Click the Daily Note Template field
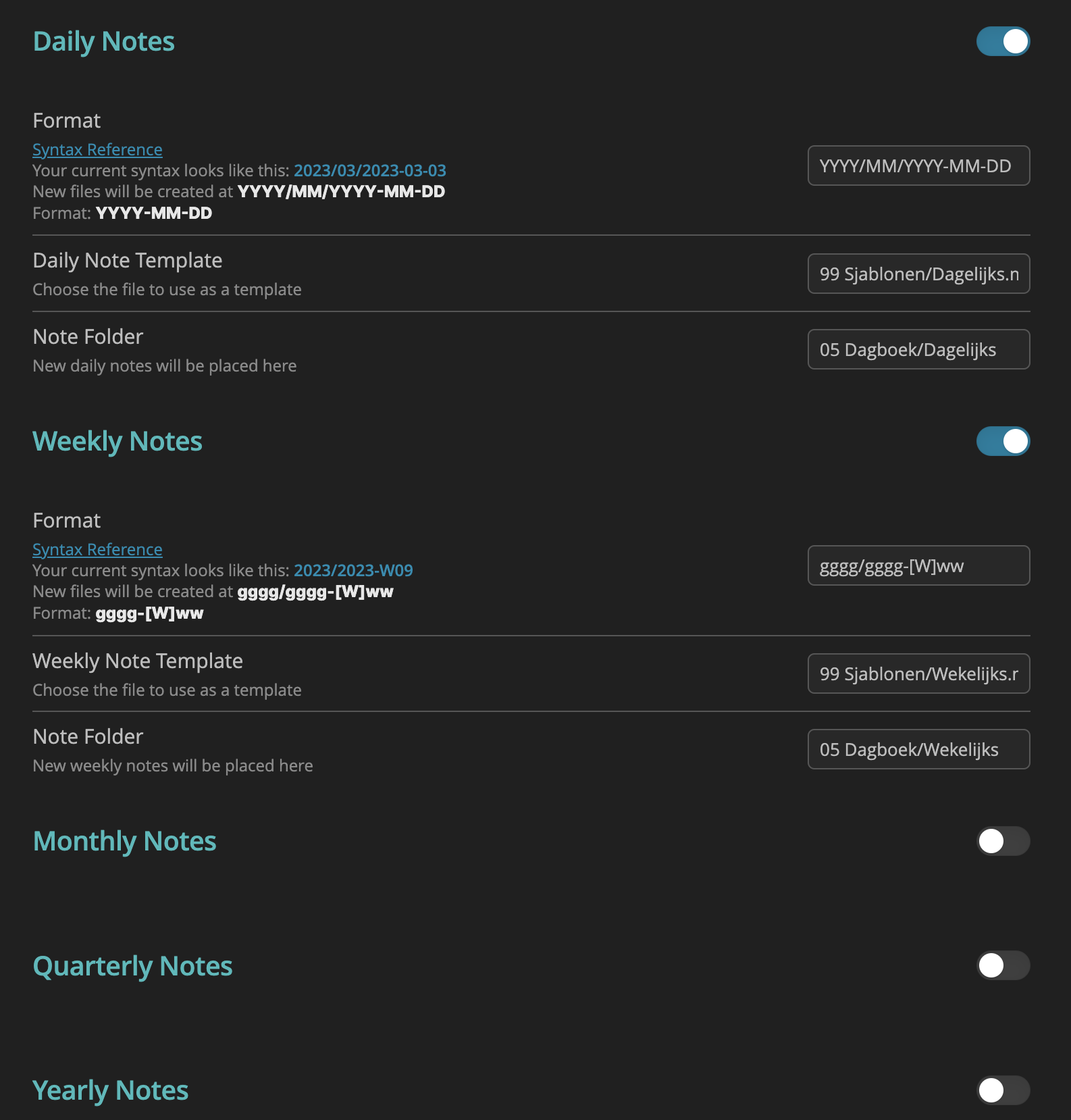The image size is (1071, 1120). pyautogui.click(x=918, y=274)
